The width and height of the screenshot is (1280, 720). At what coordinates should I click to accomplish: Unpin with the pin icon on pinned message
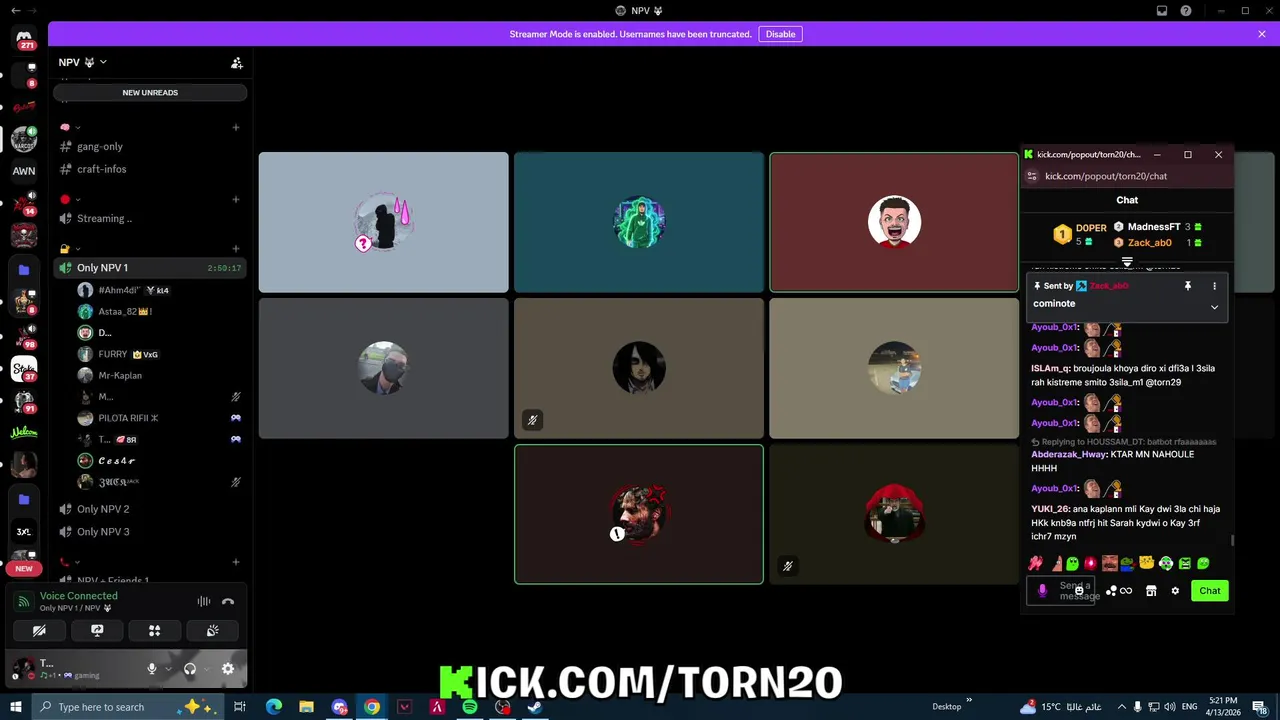[x=1188, y=286]
